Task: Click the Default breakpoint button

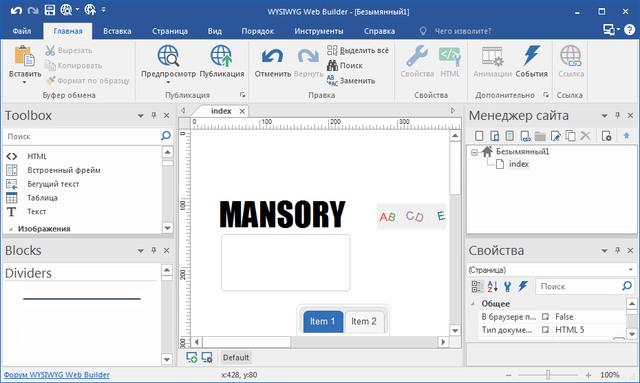Action: (x=236, y=357)
